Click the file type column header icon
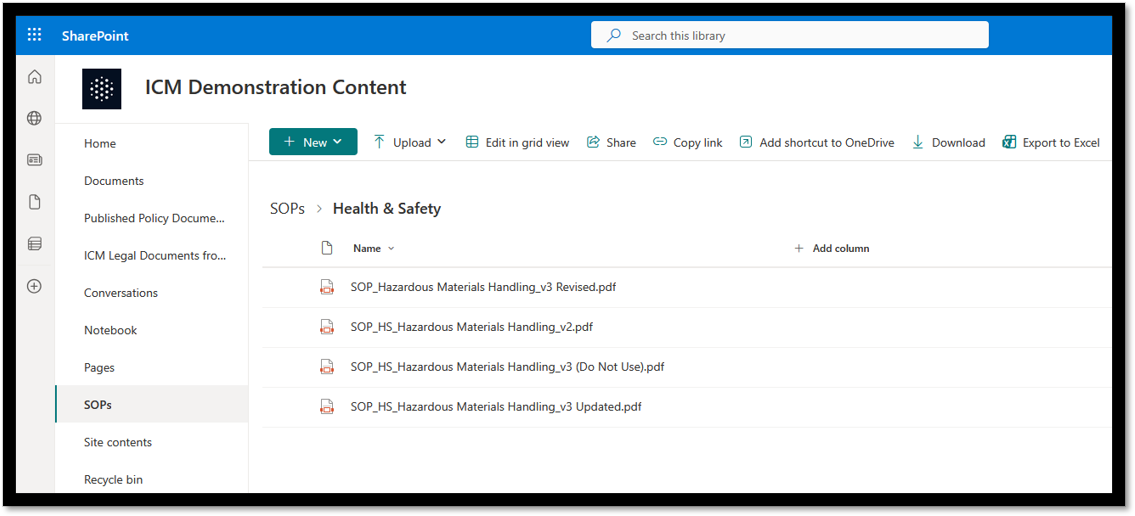This screenshot has height=516, width=1135. (x=326, y=248)
